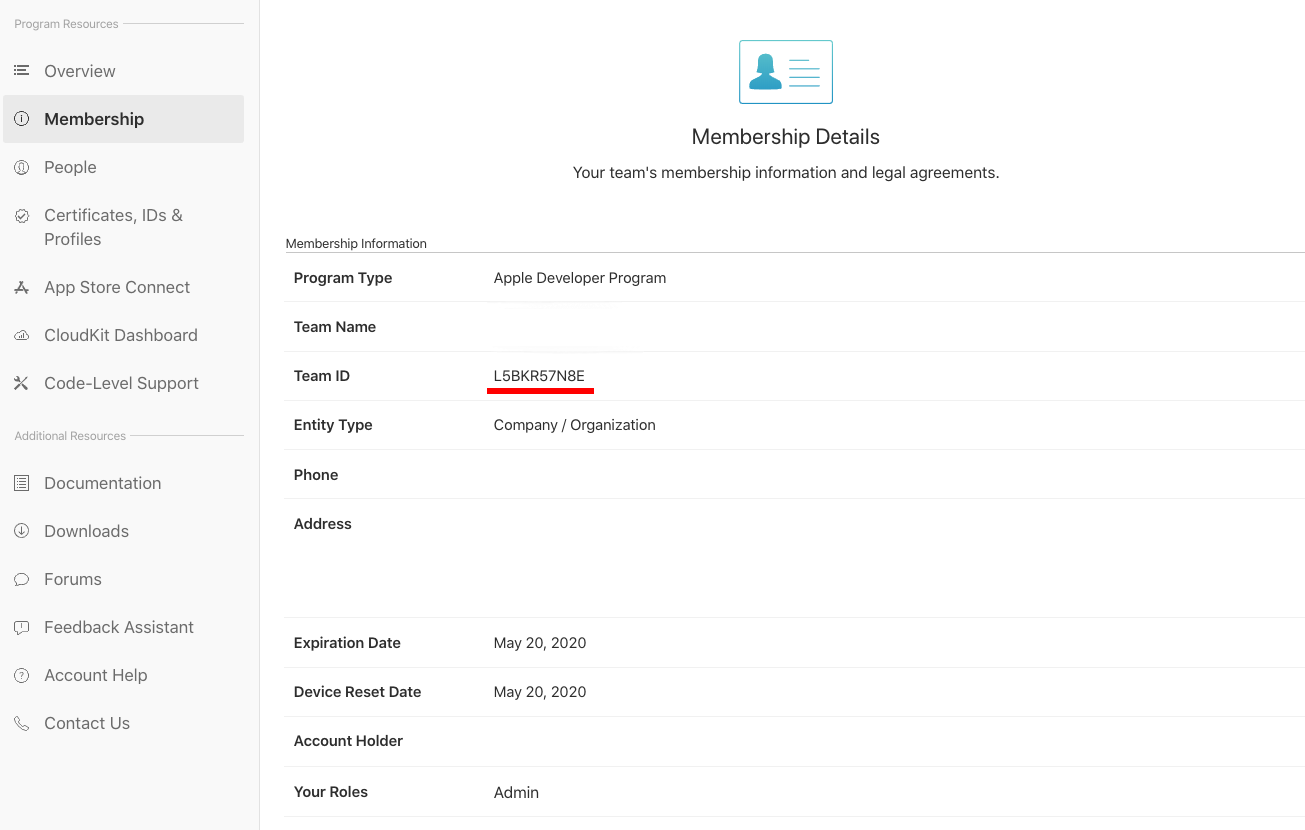Open the Contact Us page
This screenshot has height=830, width=1305.
coord(87,723)
